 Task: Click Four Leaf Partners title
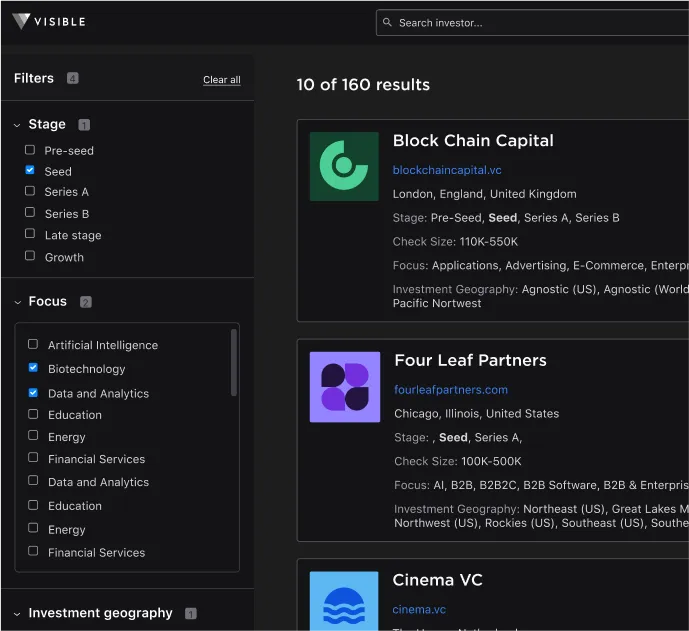[x=471, y=360]
